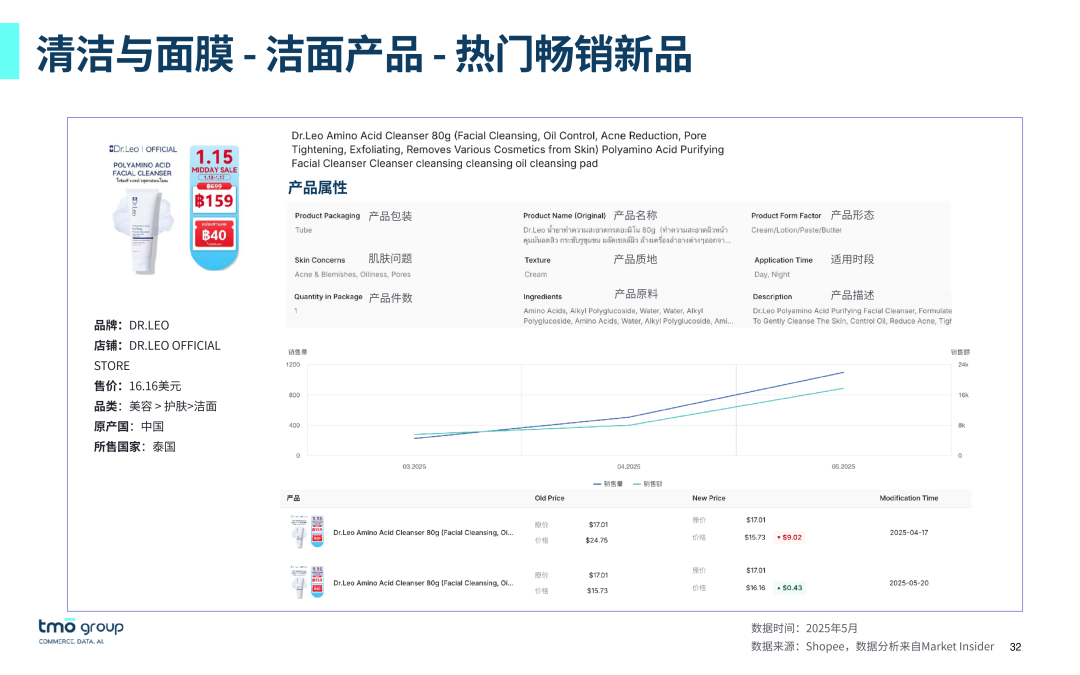Click the long Dr.Leo Amino Acid Cleanser 80g title
This screenshot has width=1080, height=675.
point(508,149)
